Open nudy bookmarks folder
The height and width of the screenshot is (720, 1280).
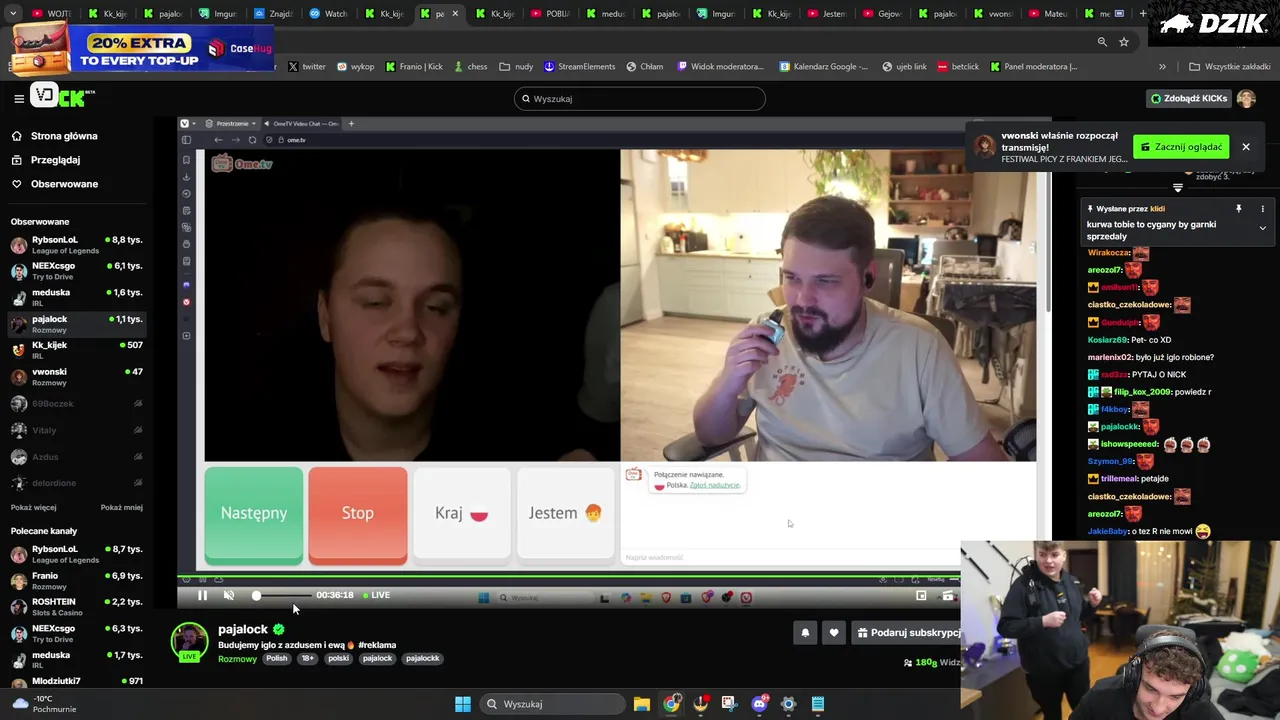coord(516,67)
